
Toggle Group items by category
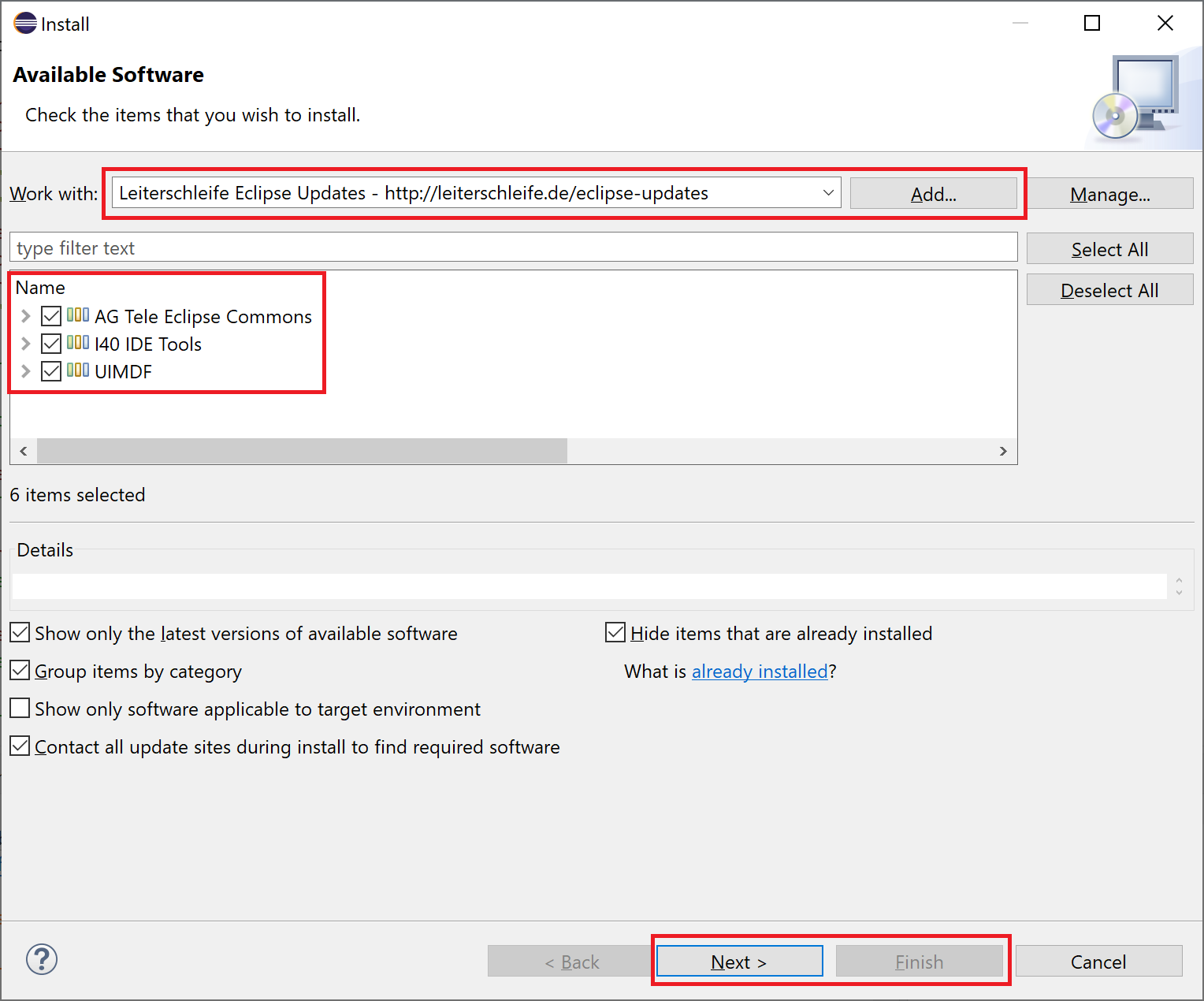(x=20, y=671)
